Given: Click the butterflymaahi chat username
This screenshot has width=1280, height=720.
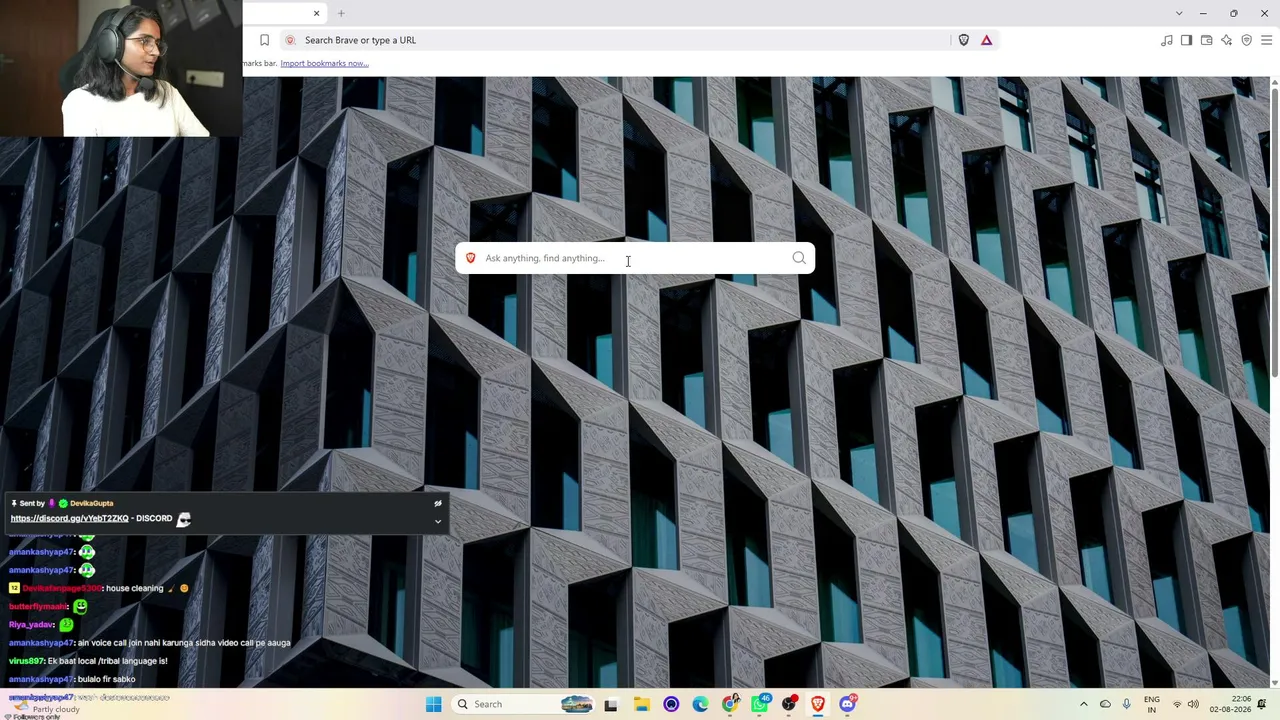Looking at the screenshot, I should click(x=38, y=606).
